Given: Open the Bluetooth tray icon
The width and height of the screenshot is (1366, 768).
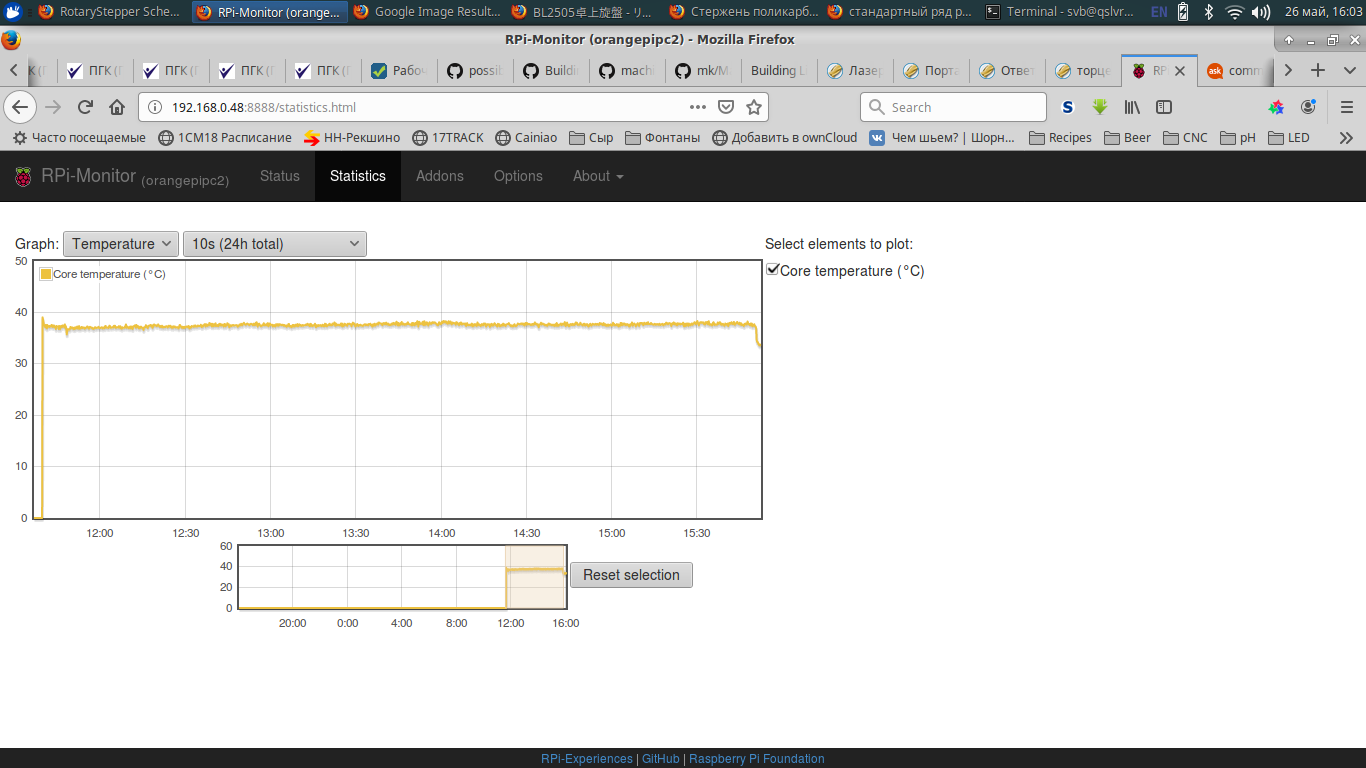Looking at the screenshot, I should point(1208,12).
